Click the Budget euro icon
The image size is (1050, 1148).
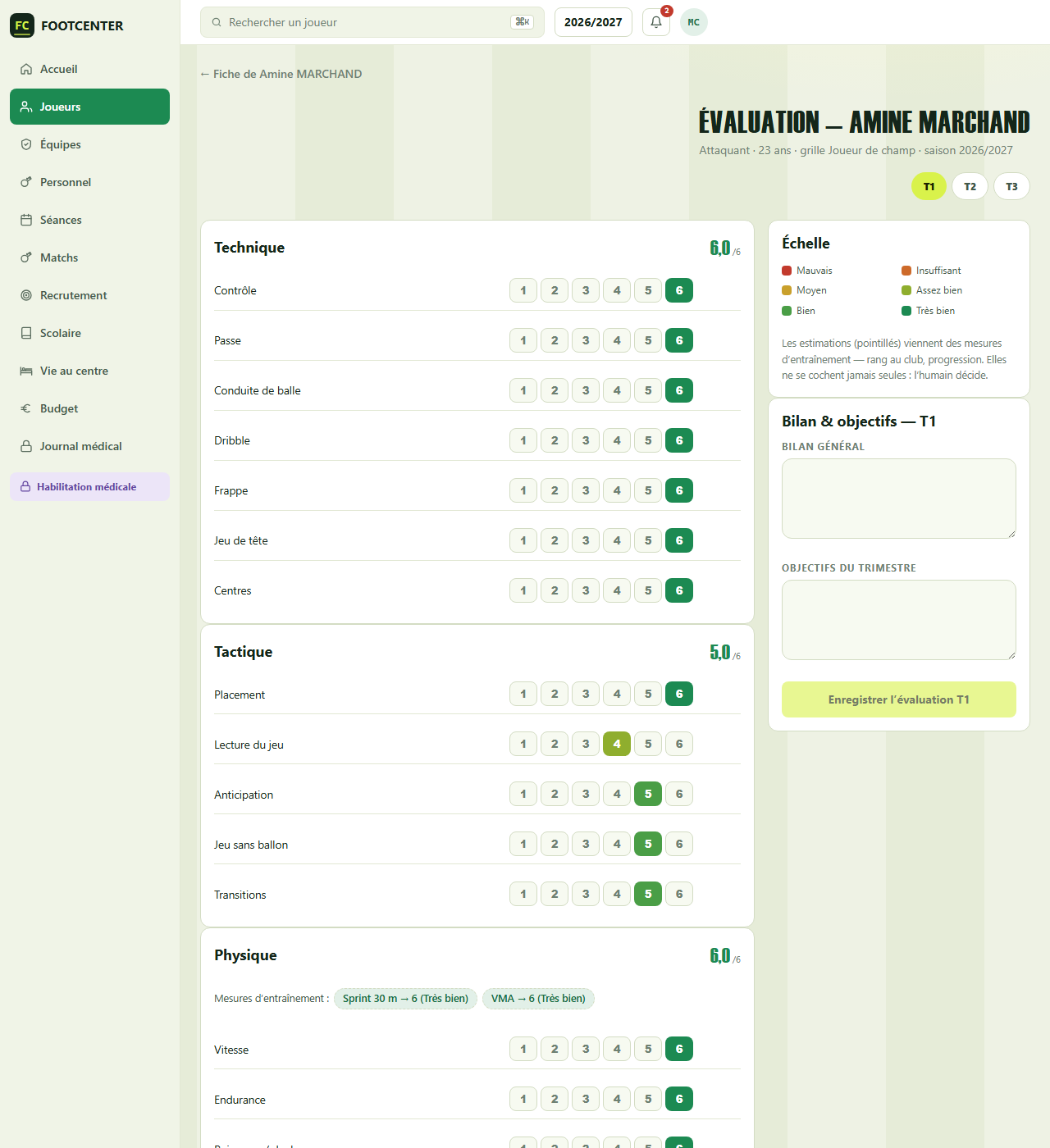[26, 408]
